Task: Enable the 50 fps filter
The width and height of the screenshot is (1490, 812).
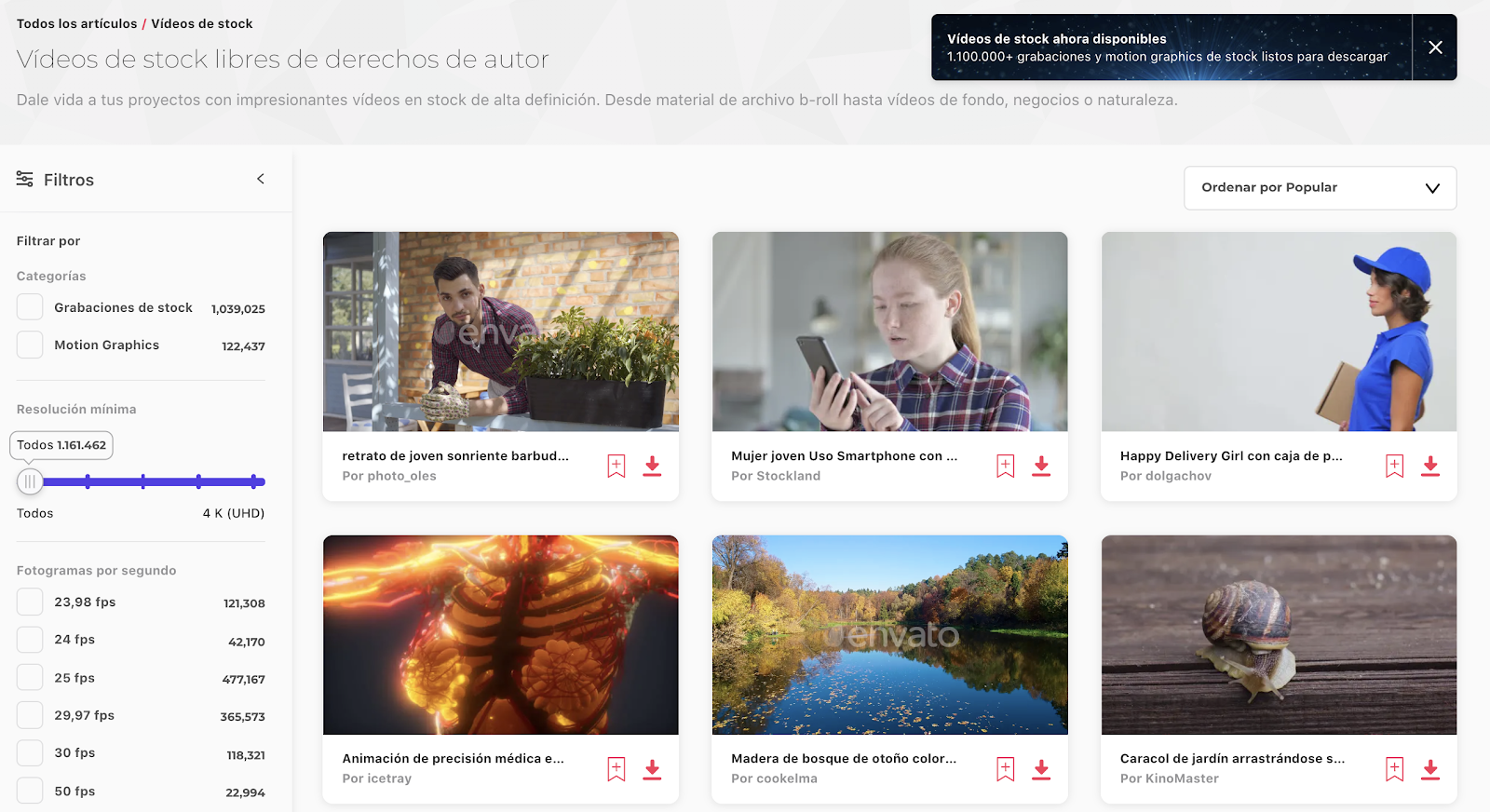Action: coord(30,791)
